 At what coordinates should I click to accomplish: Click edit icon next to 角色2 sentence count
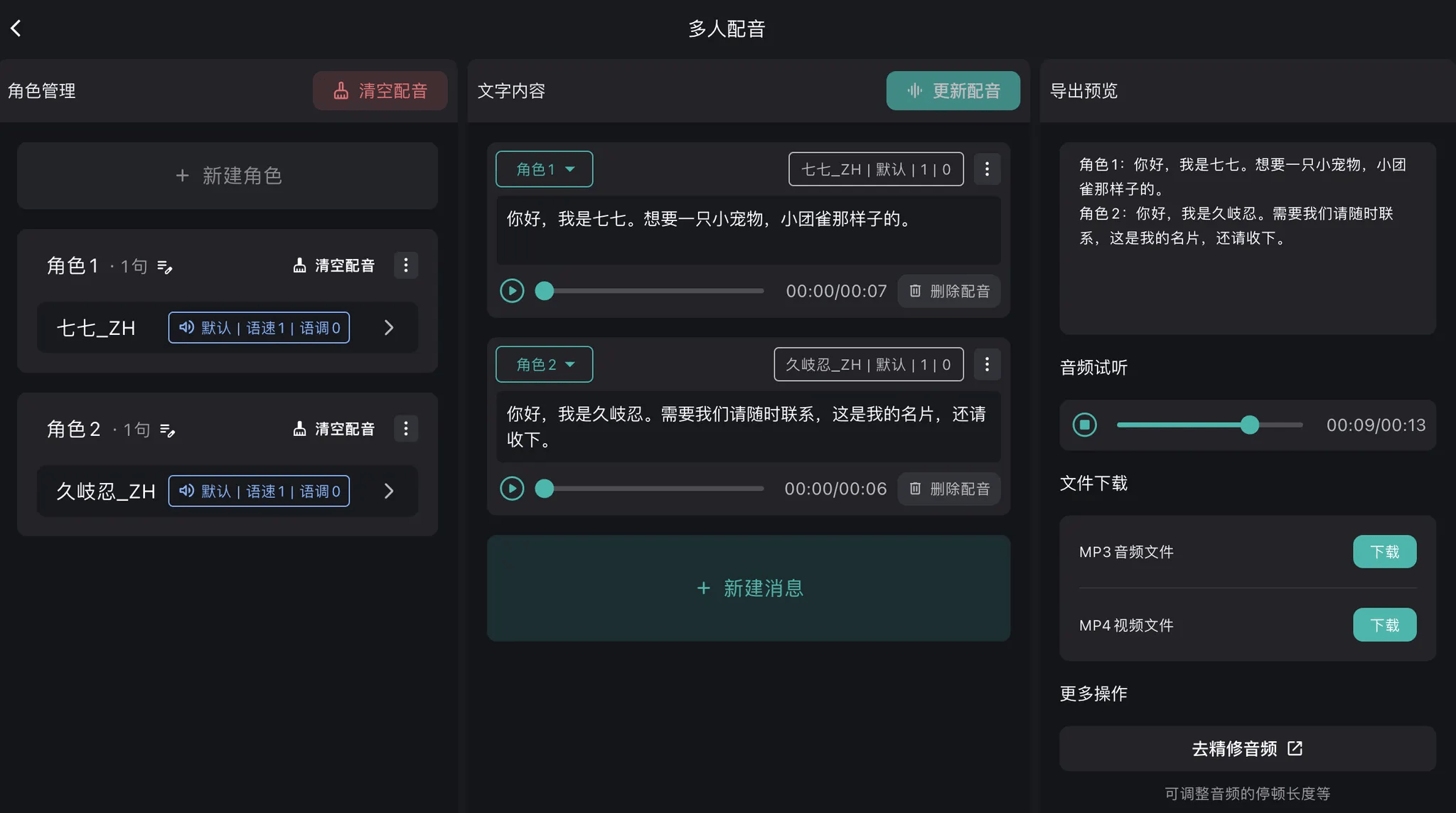coord(168,430)
